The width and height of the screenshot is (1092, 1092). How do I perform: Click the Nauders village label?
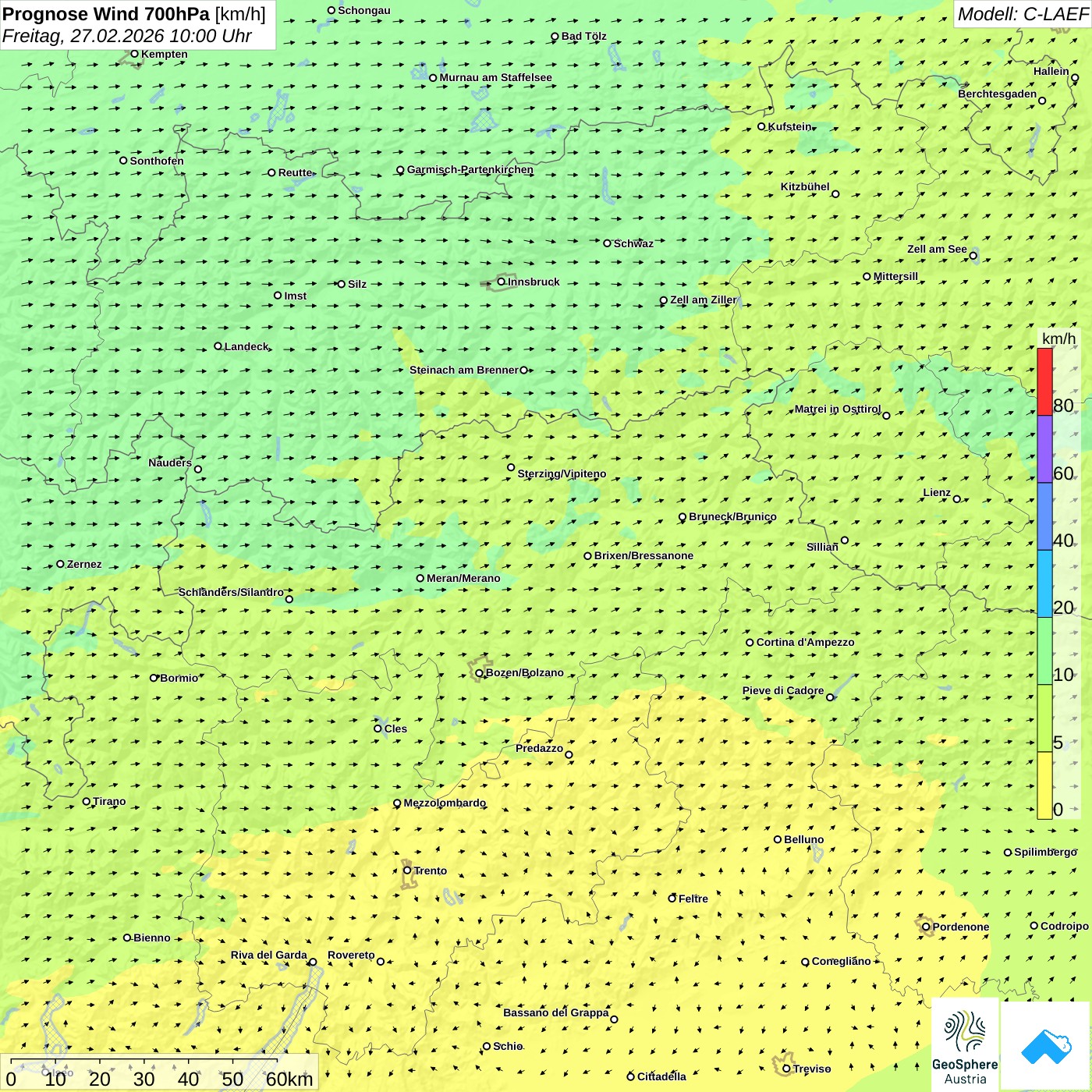point(170,463)
